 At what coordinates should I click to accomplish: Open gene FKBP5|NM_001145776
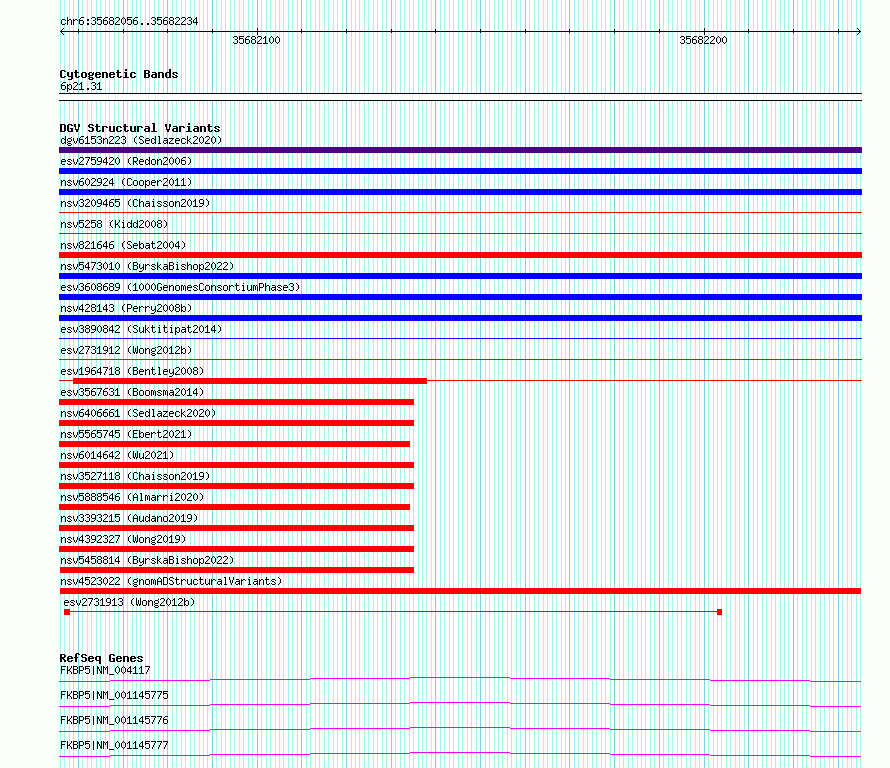114,720
